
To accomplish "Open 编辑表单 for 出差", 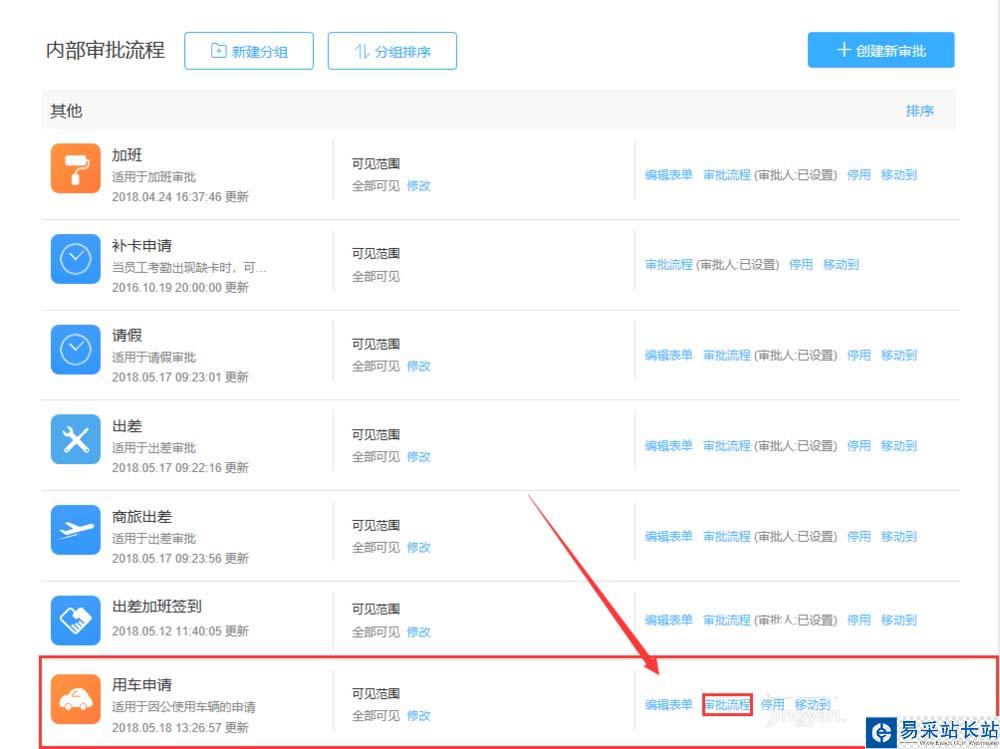I will (668, 446).
